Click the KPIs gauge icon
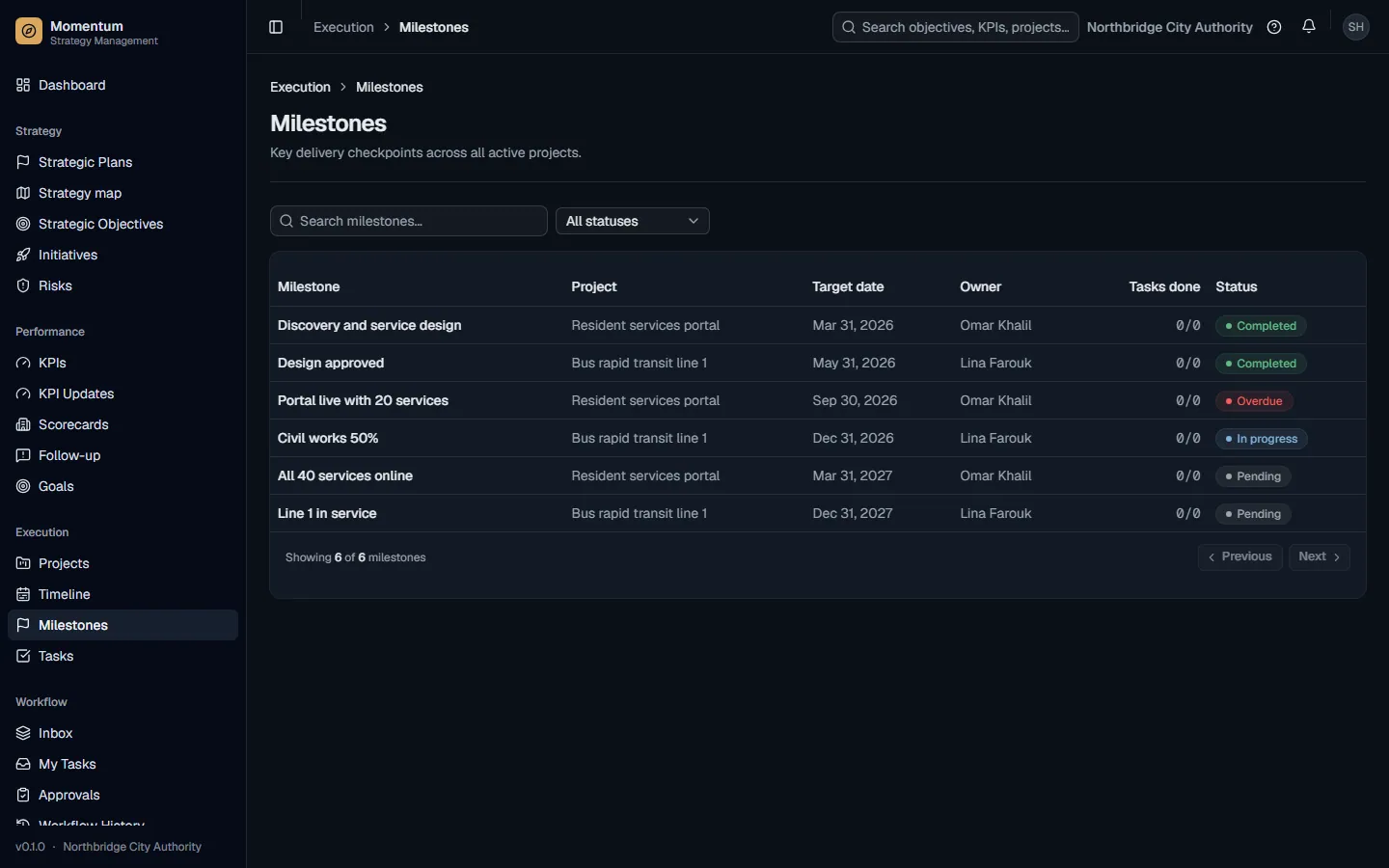The width and height of the screenshot is (1389, 868). [x=23, y=363]
